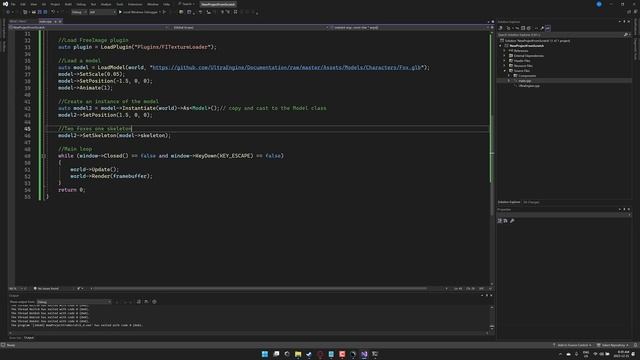The width and height of the screenshot is (640, 360).
Task: Click Start Without Debugging icon
Action: (164, 12)
